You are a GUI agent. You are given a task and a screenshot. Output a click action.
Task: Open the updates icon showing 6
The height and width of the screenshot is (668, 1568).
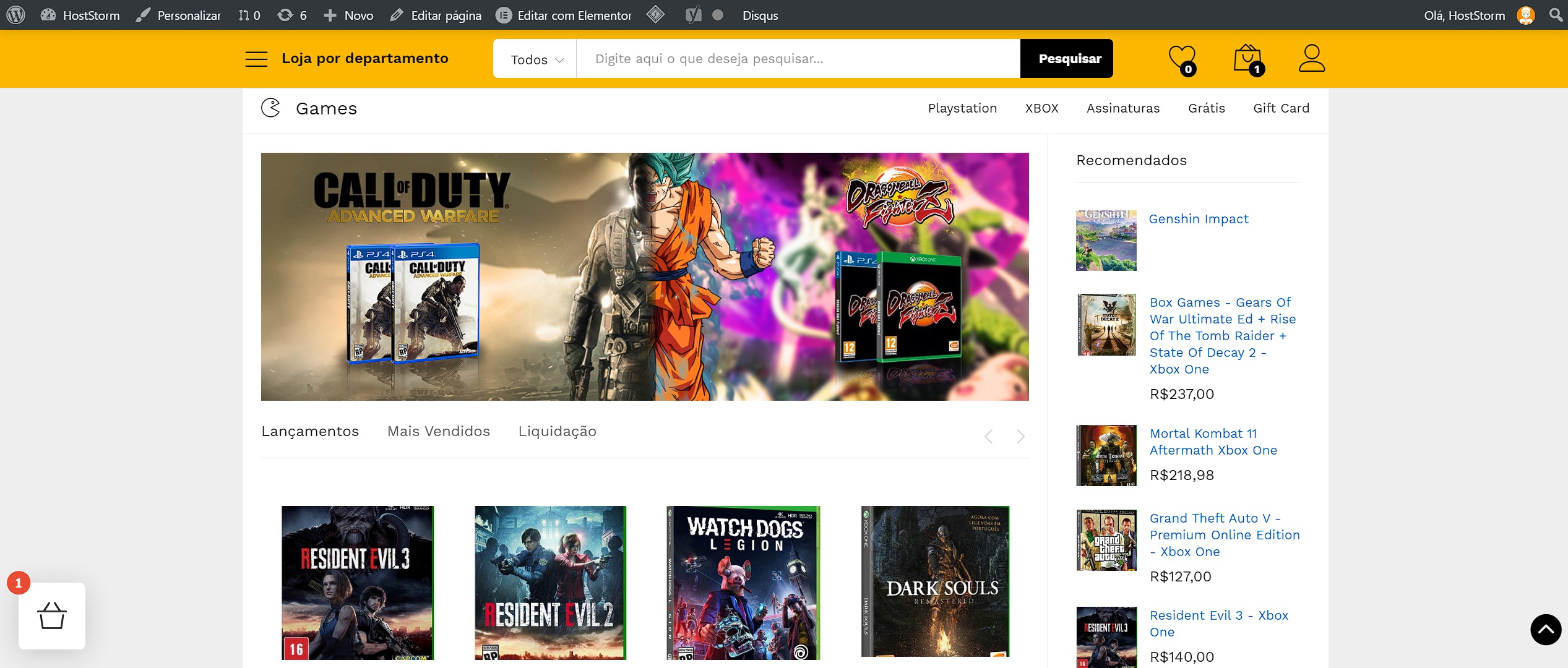291,15
